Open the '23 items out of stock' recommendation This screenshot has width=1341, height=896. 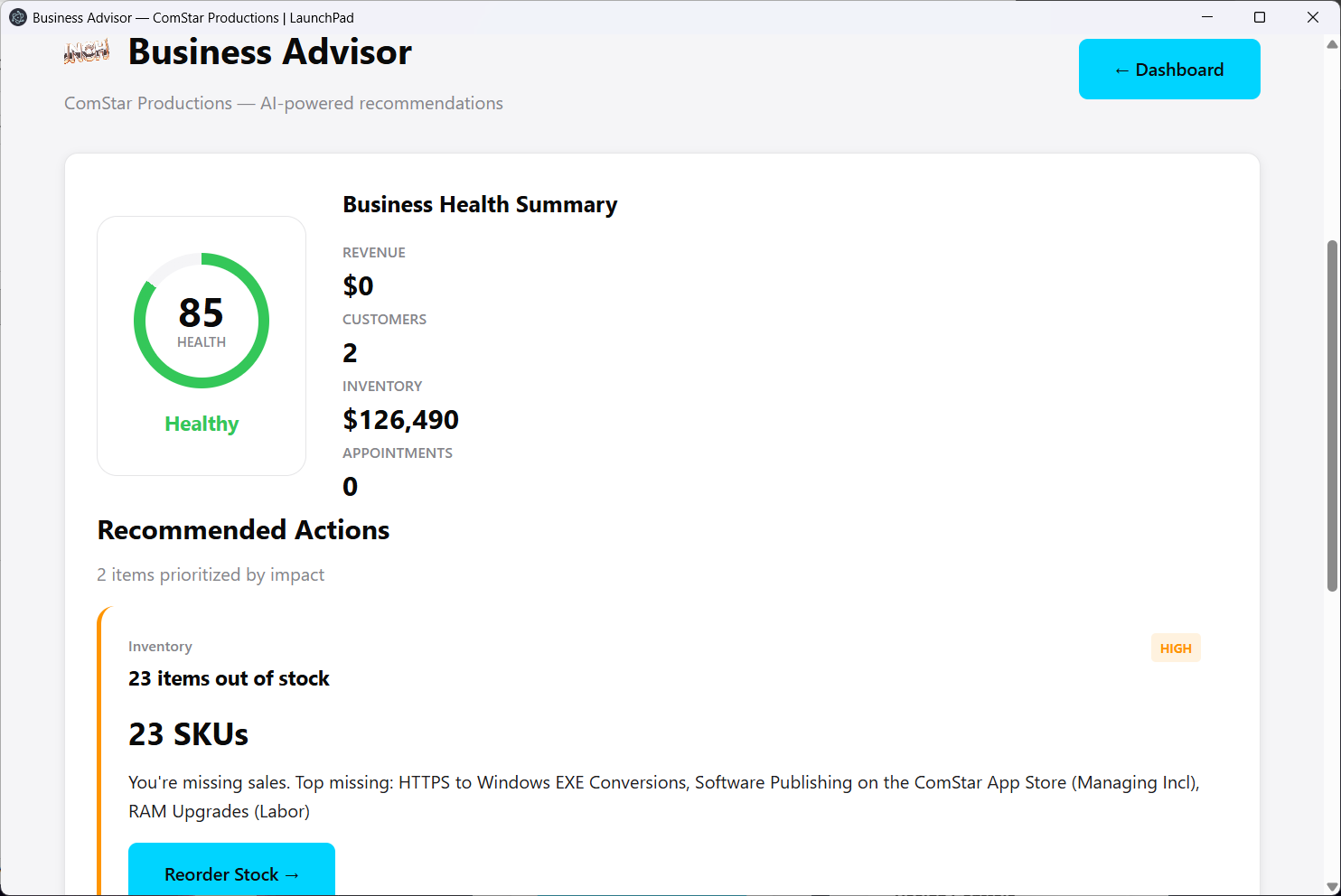229,678
